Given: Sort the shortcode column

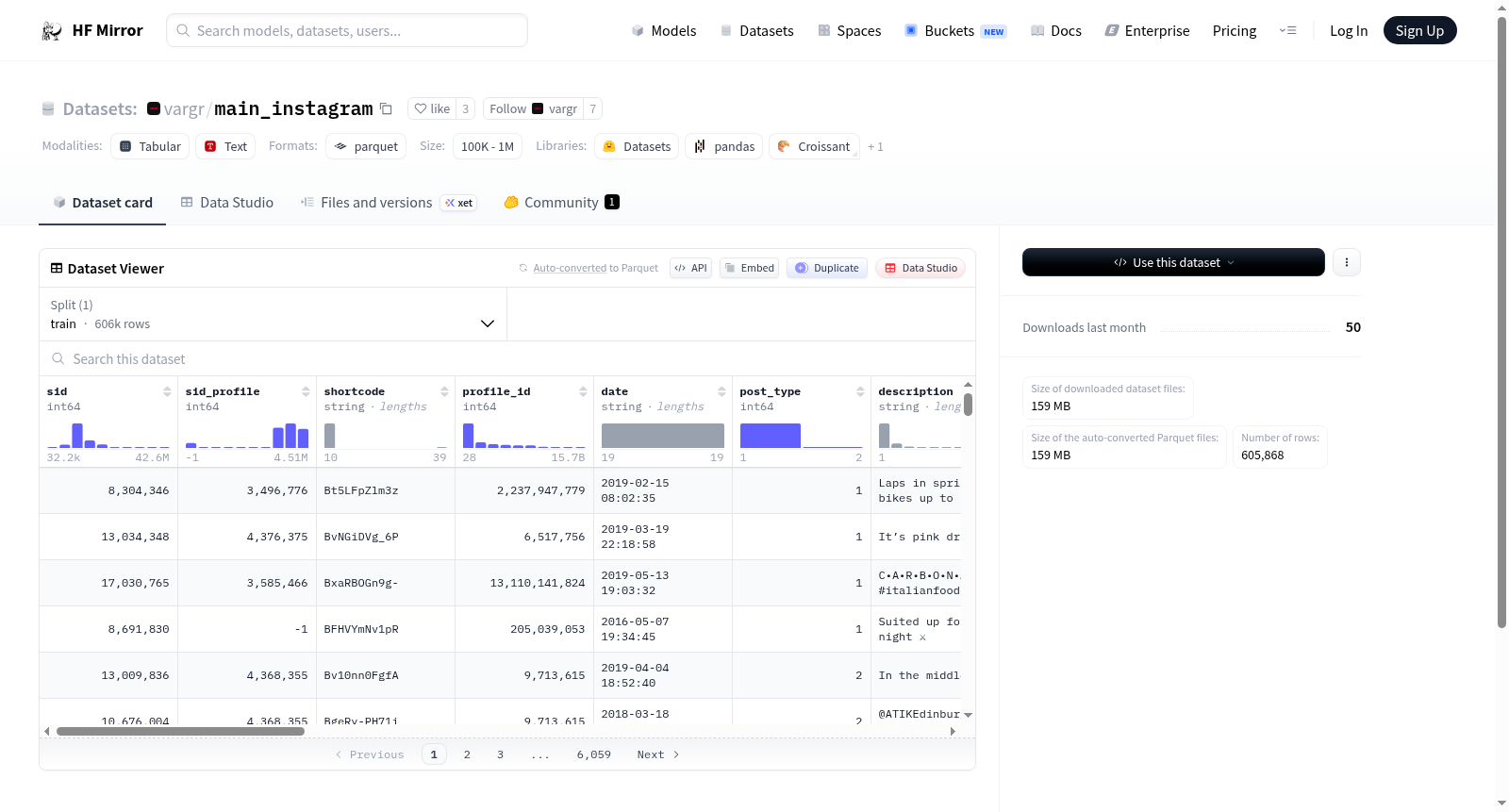Looking at the screenshot, I should click(444, 391).
